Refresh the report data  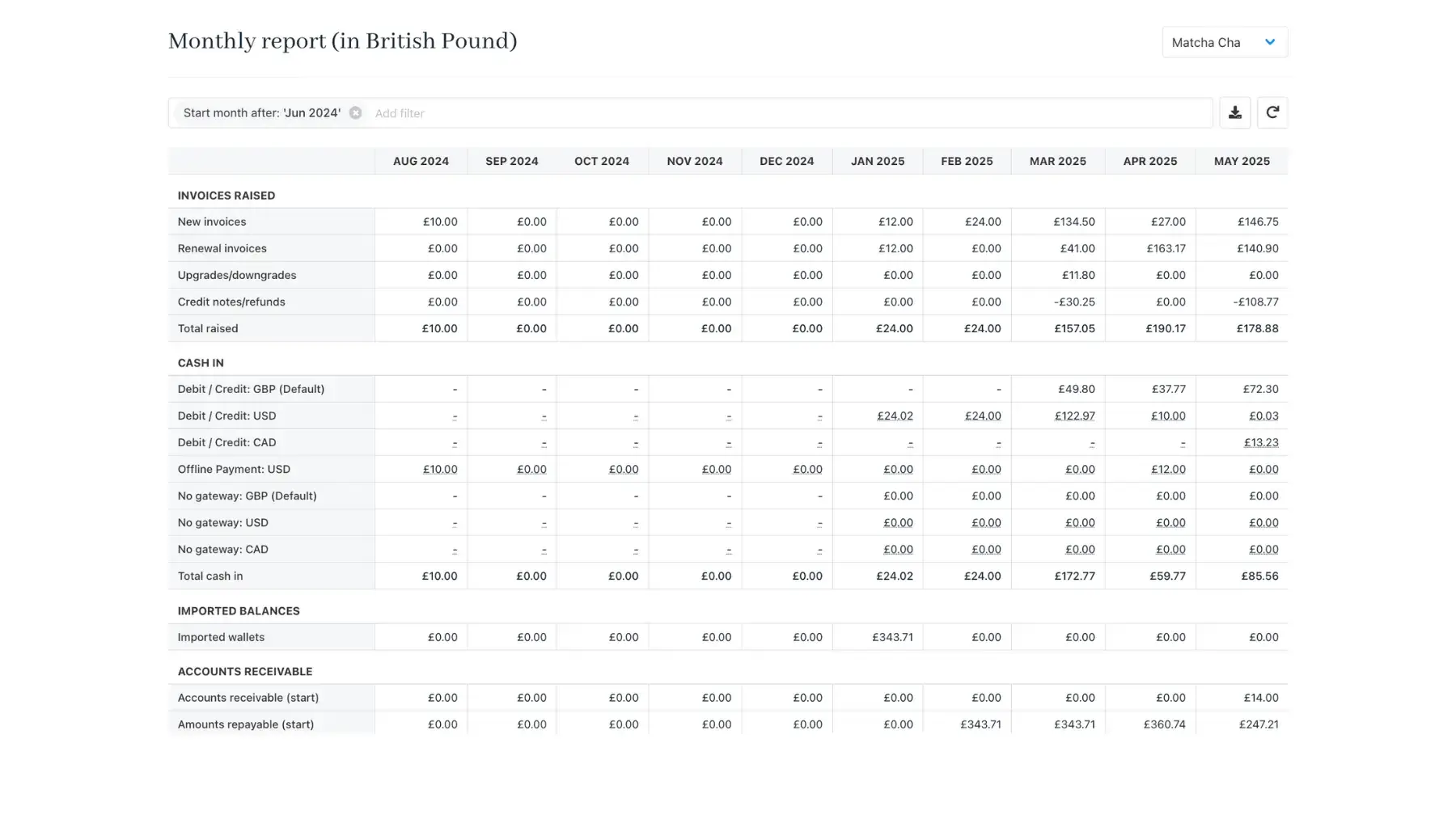1272,112
